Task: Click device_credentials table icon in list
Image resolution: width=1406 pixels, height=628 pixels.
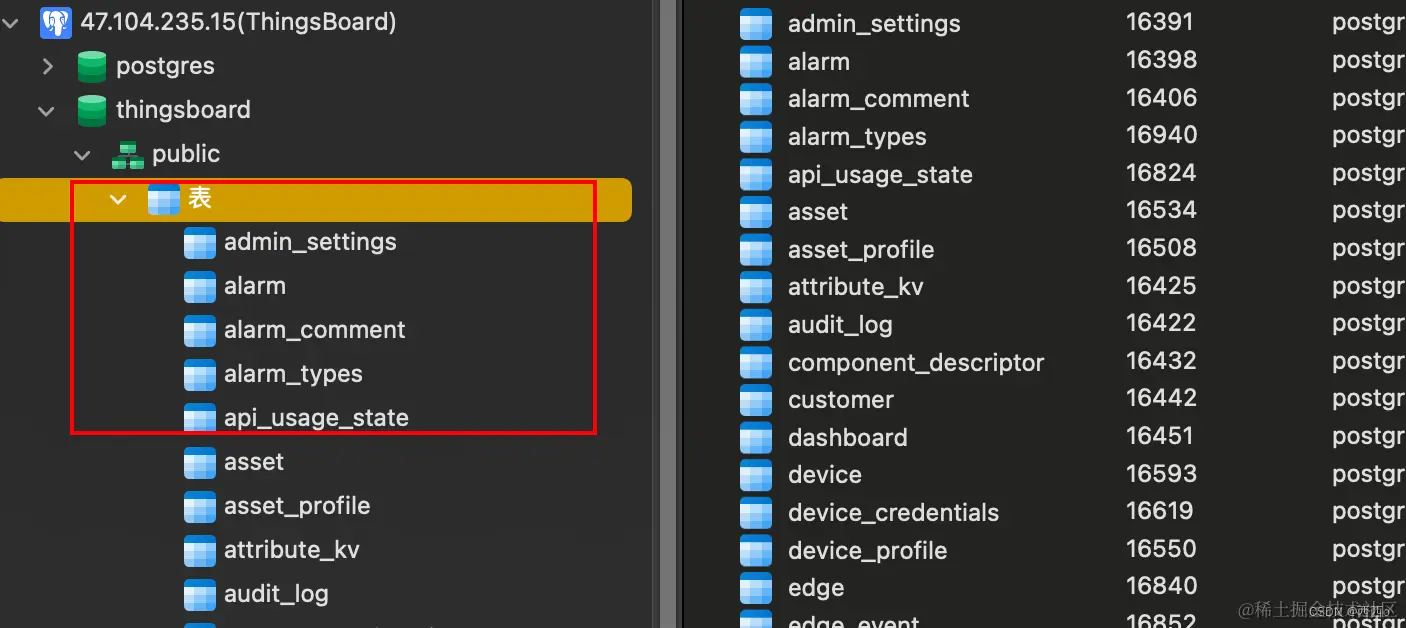Action: coord(756,513)
